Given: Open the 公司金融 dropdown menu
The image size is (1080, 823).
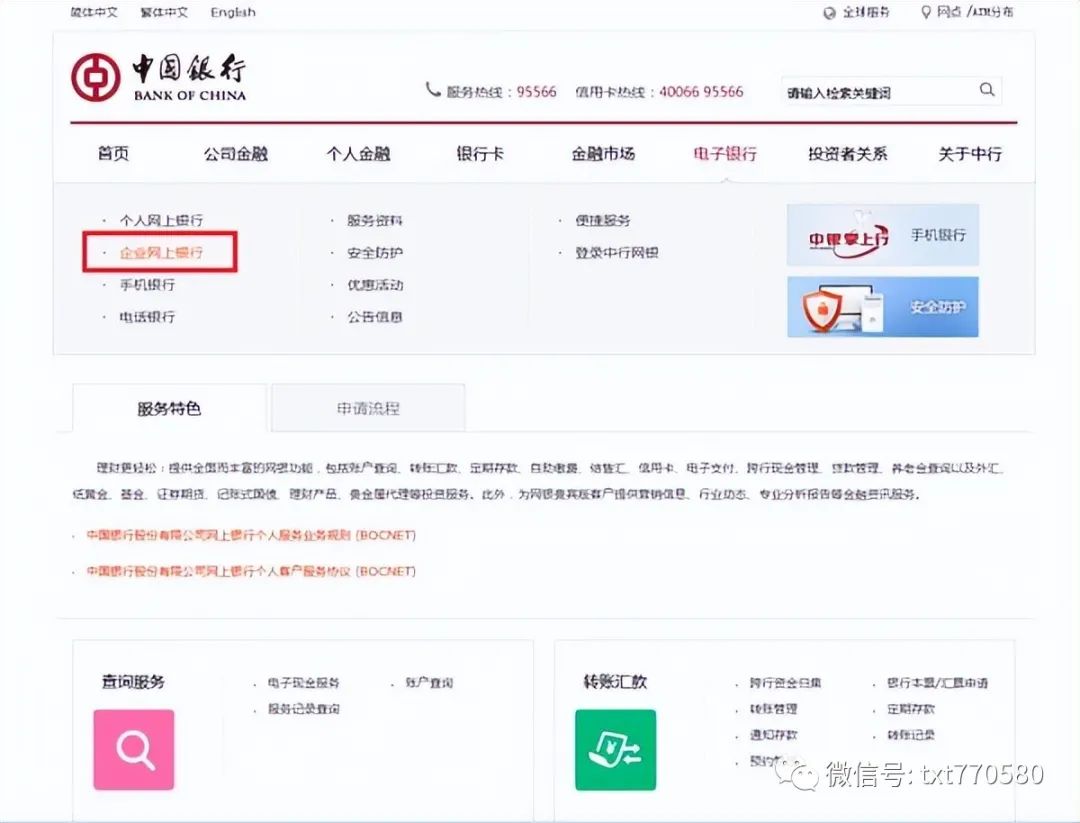Looking at the screenshot, I should click(x=236, y=153).
